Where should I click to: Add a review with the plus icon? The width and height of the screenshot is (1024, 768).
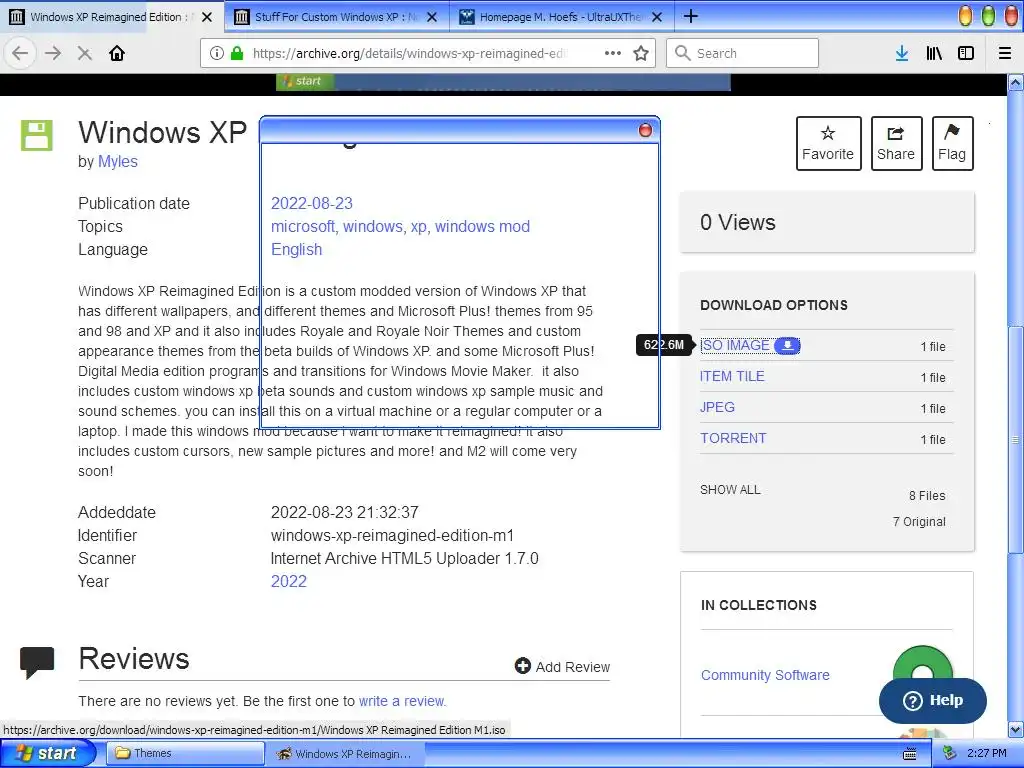tap(522, 666)
